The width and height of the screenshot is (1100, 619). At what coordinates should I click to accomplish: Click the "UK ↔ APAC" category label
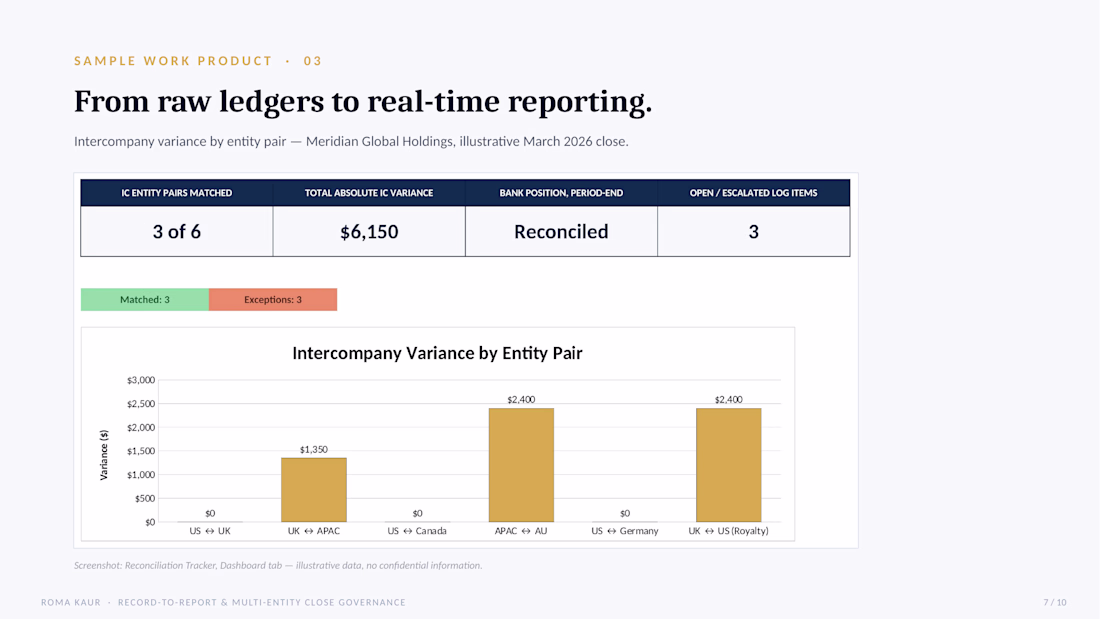[314, 531]
